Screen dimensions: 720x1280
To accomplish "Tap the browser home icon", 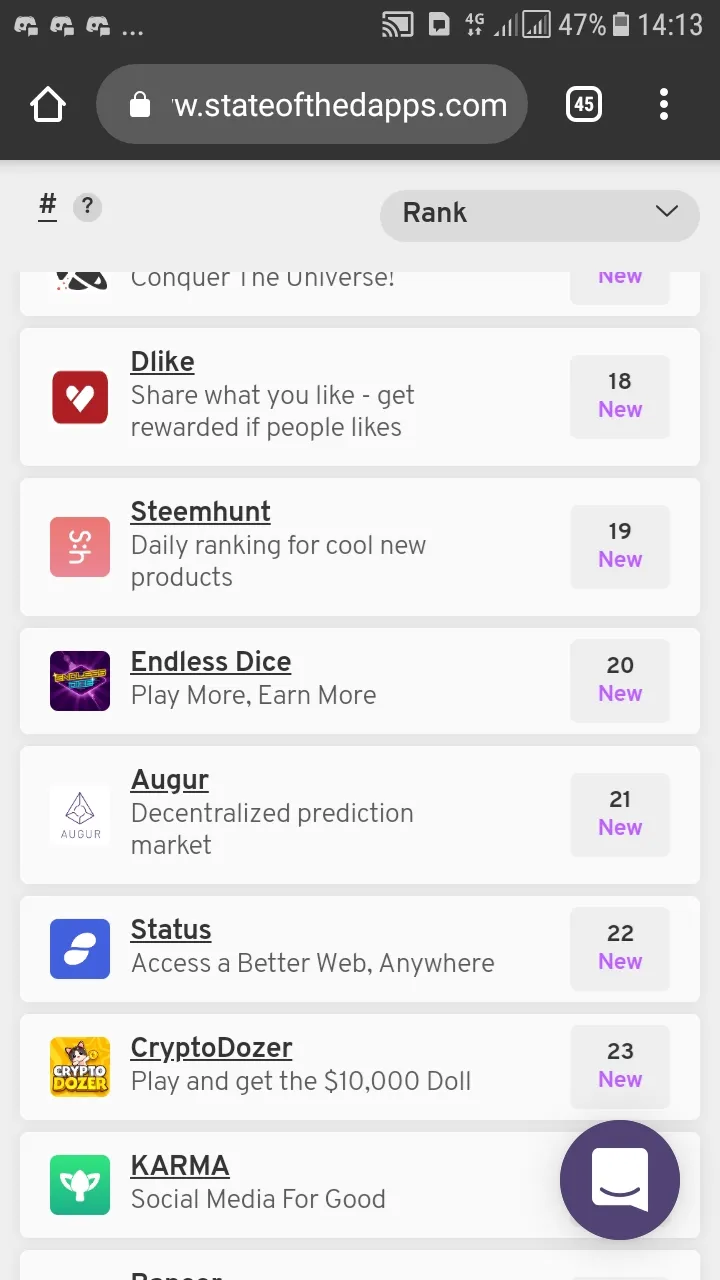I will [48, 104].
